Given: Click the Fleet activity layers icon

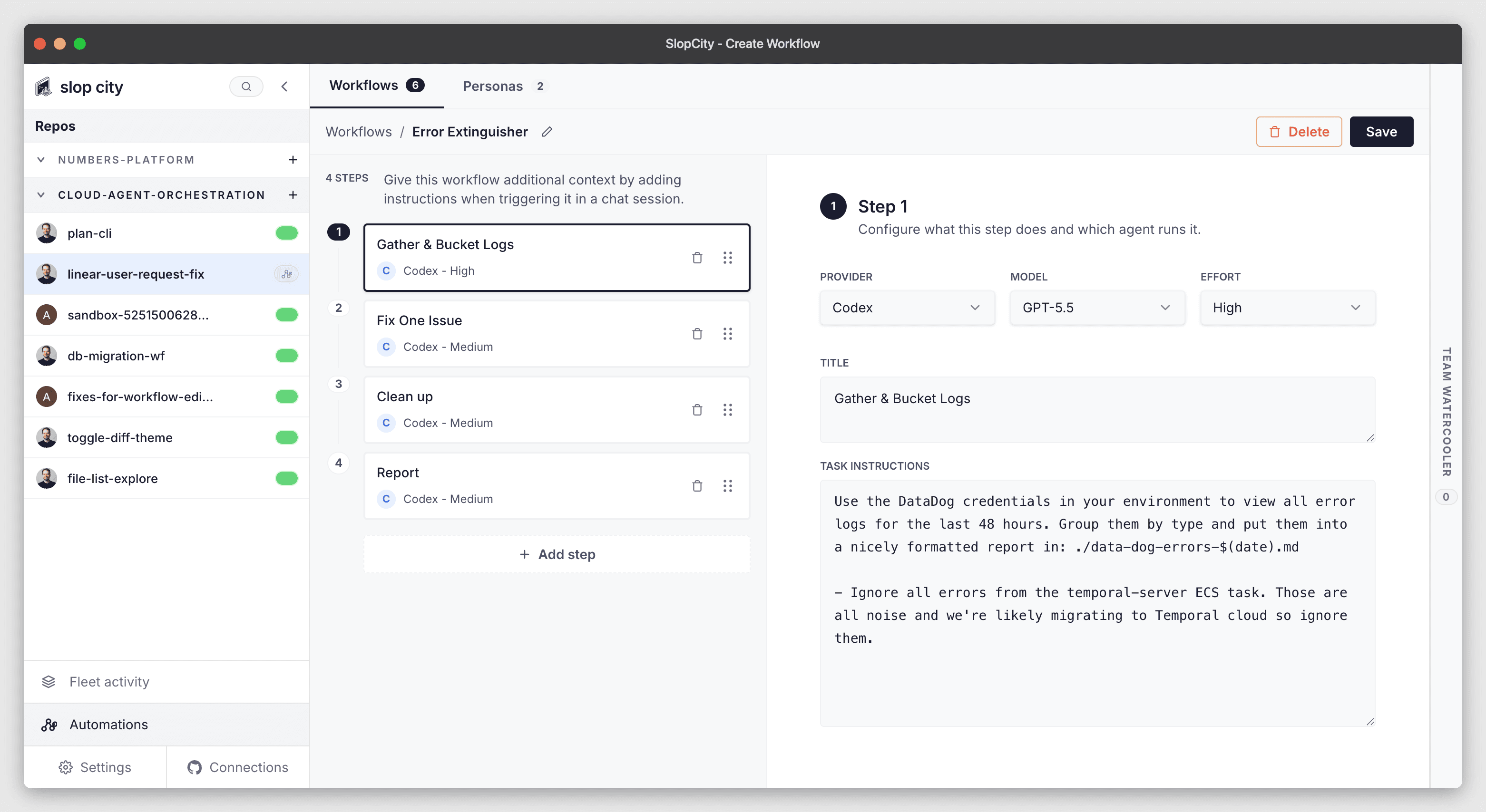Looking at the screenshot, I should click(x=49, y=682).
